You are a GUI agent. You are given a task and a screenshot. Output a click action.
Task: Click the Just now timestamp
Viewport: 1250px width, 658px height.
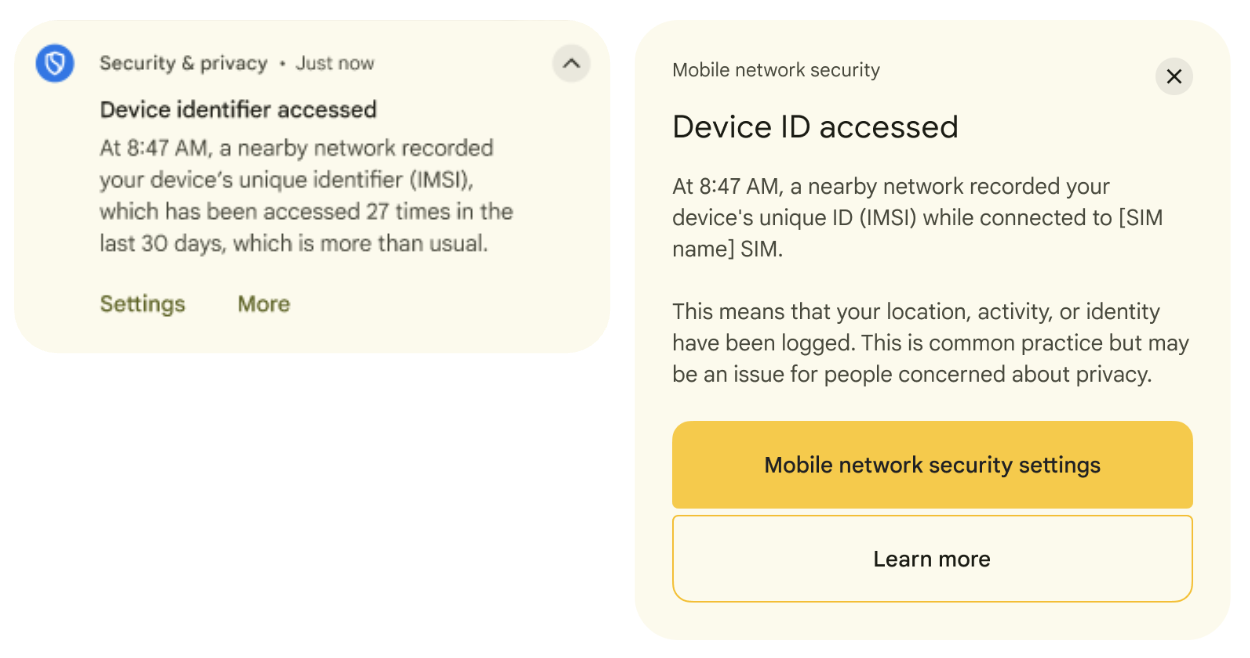click(x=334, y=63)
